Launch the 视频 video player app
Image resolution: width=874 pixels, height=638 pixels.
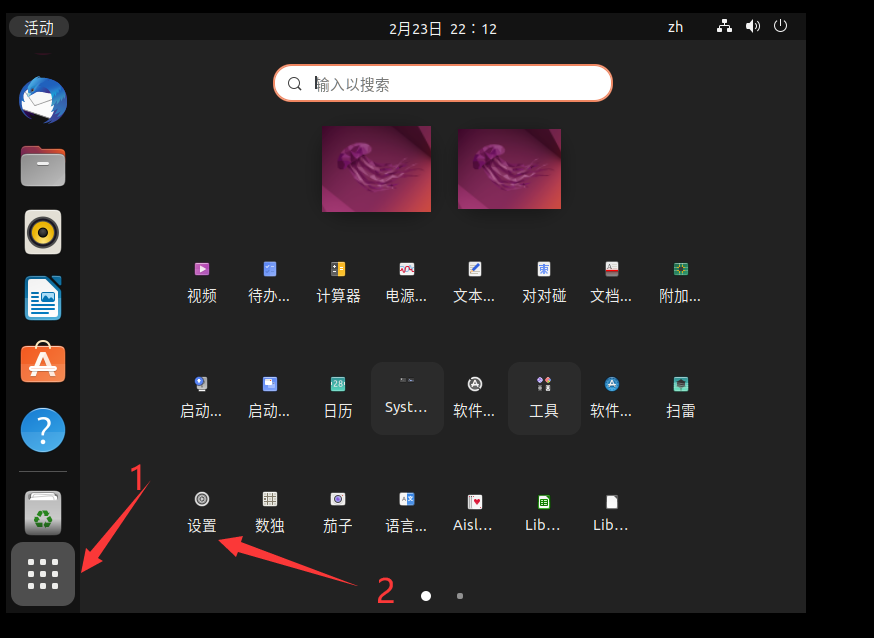pos(202,283)
